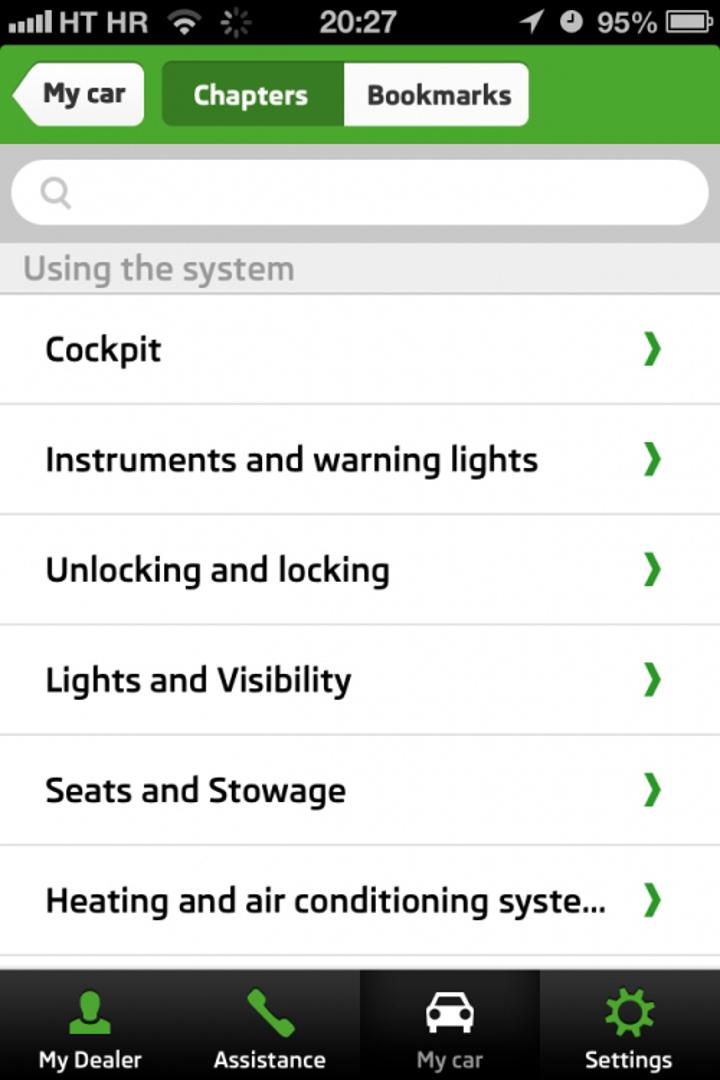This screenshot has width=720, height=1080.
Task: Expand Instruments and warning lights chevron
Action: coord(652,459)
